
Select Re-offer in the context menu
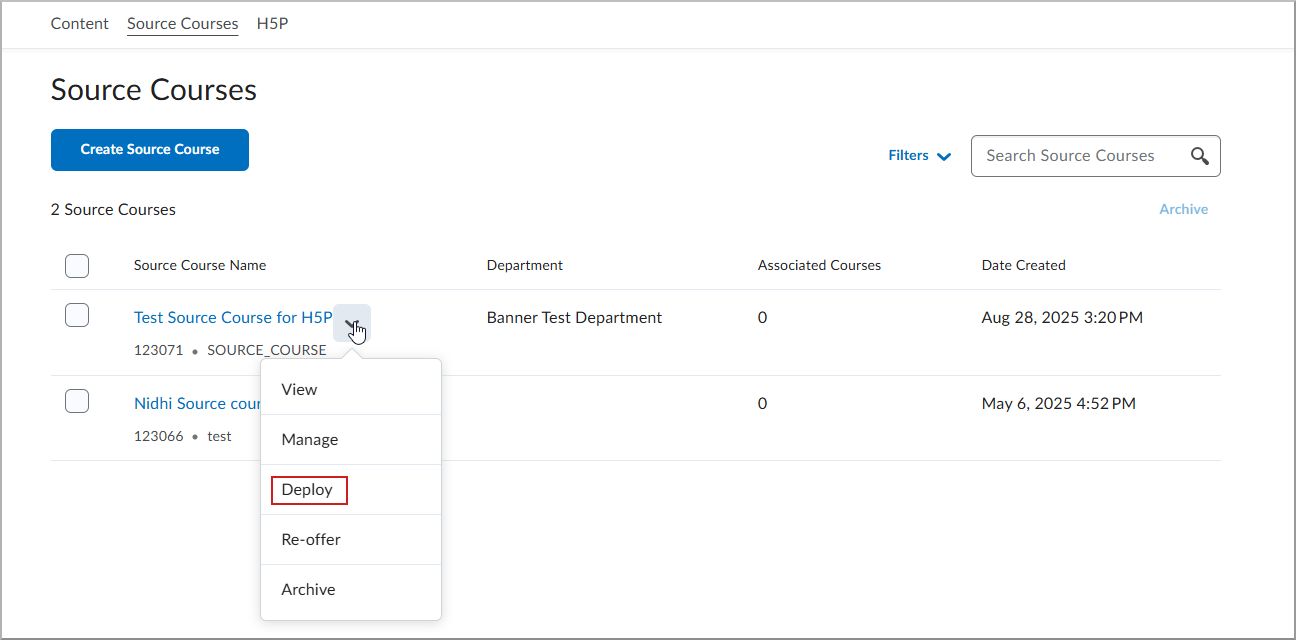tap(351, 540)
